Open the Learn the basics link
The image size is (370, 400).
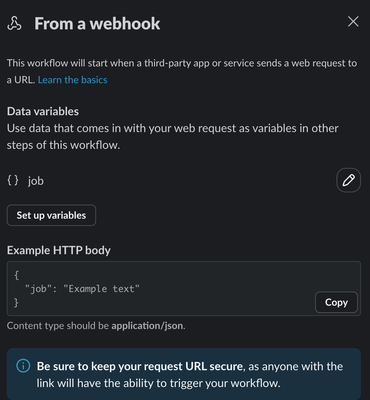[x=72, y=80]
